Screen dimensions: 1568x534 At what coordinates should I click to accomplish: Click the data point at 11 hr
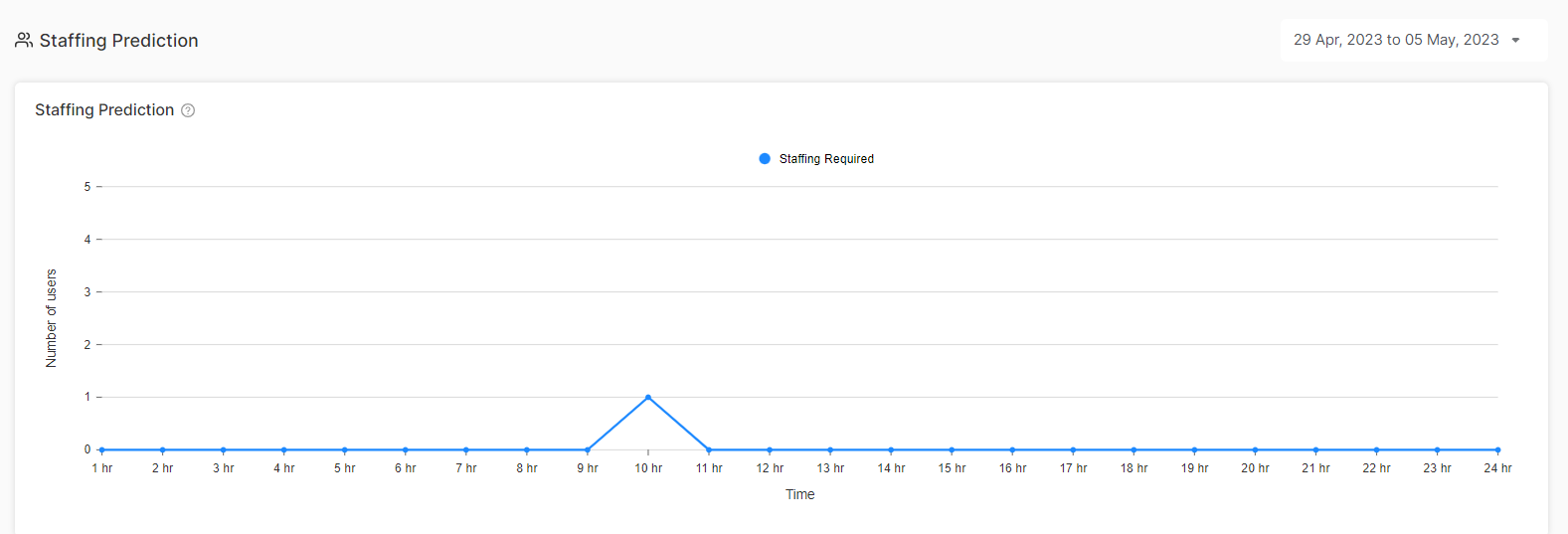(709, 450)
